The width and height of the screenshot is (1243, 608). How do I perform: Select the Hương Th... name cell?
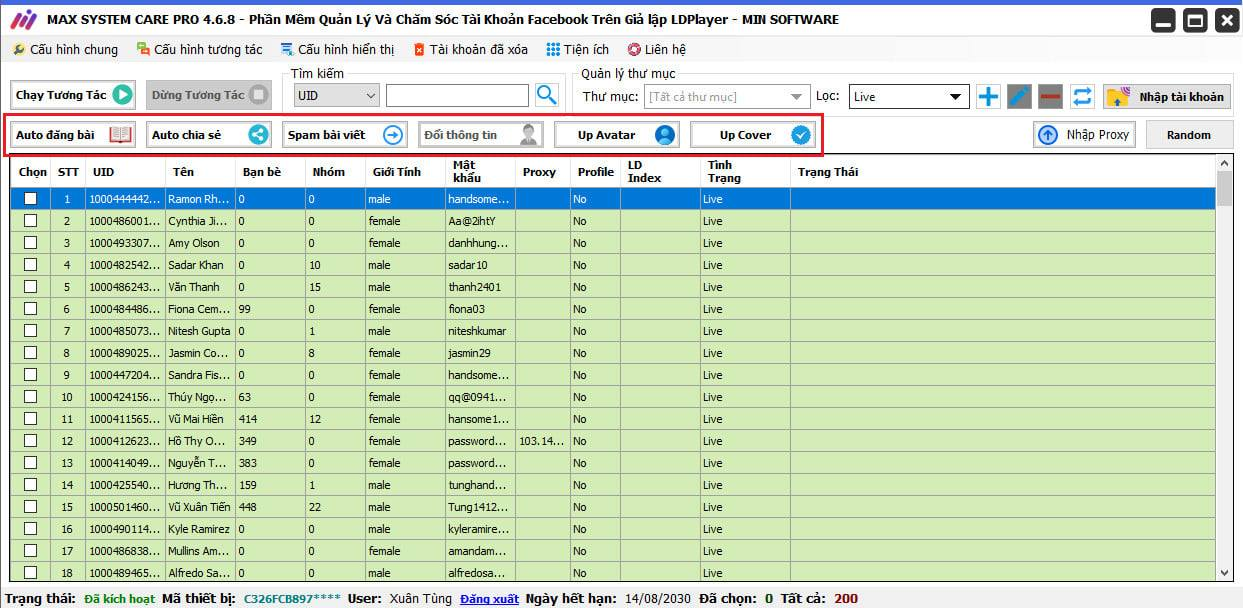click(x=201, y=485)
